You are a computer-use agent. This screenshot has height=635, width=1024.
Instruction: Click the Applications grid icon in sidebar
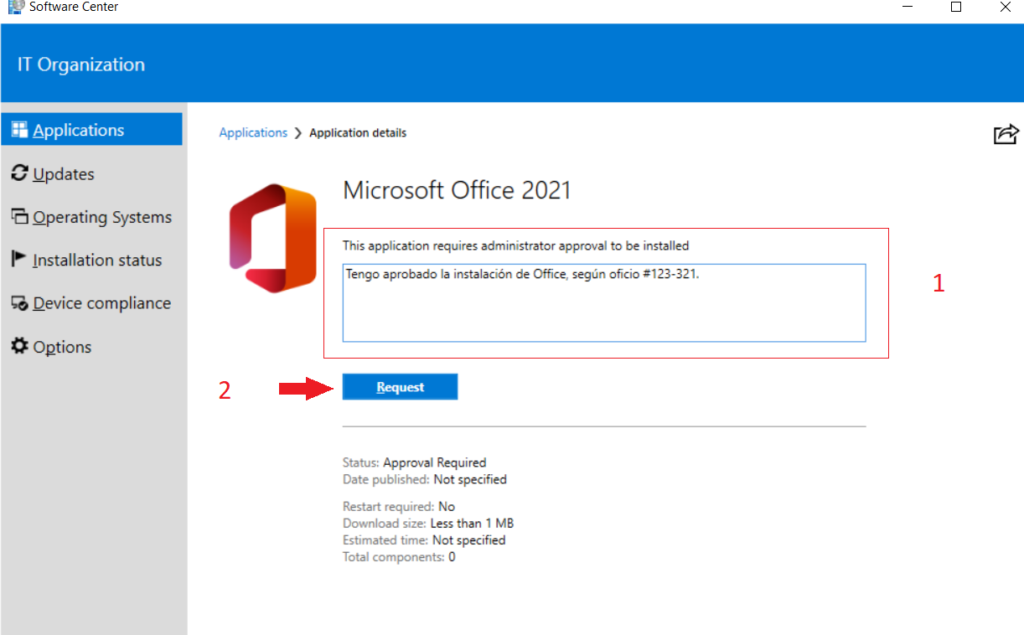click(20, 129)
